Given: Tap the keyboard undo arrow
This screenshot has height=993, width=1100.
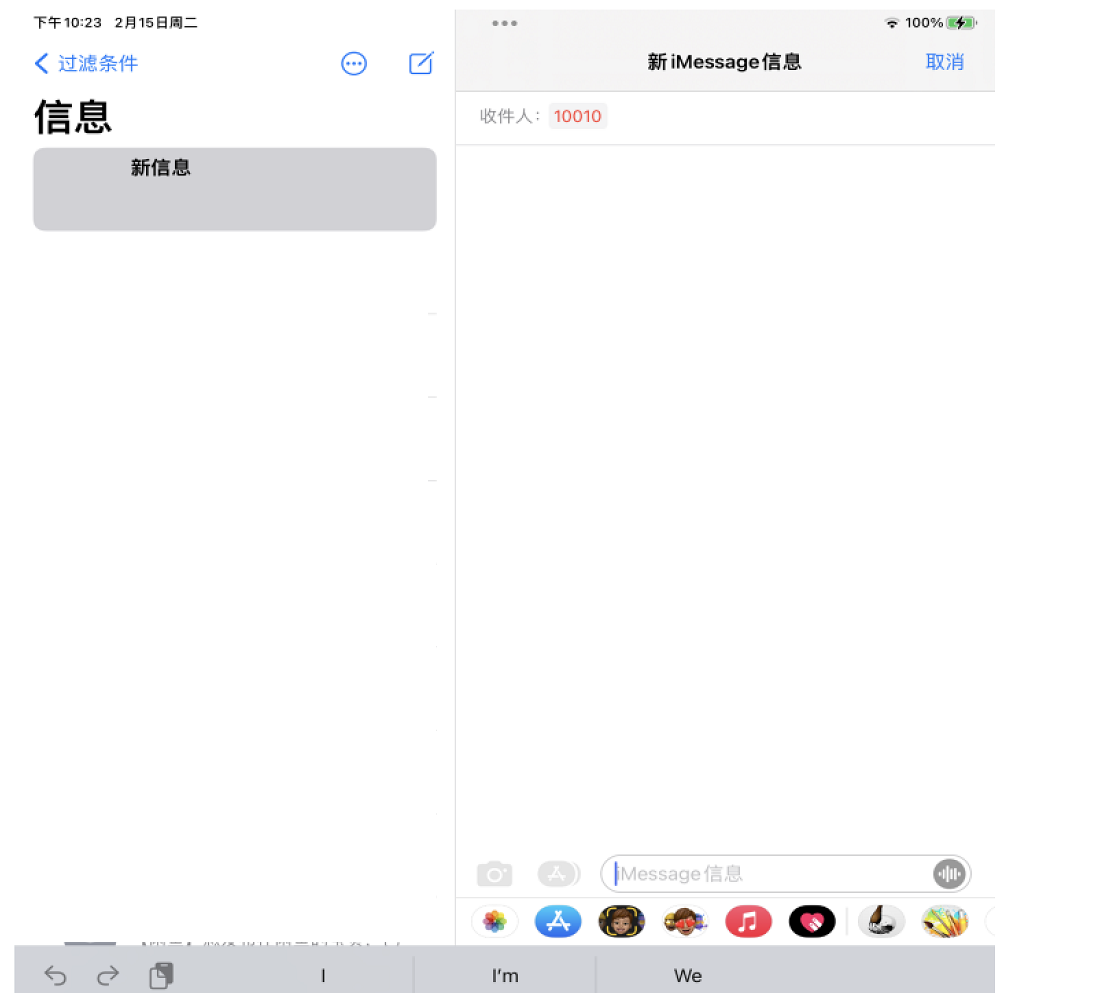Looking at the screenshot, I should [55, 975].
